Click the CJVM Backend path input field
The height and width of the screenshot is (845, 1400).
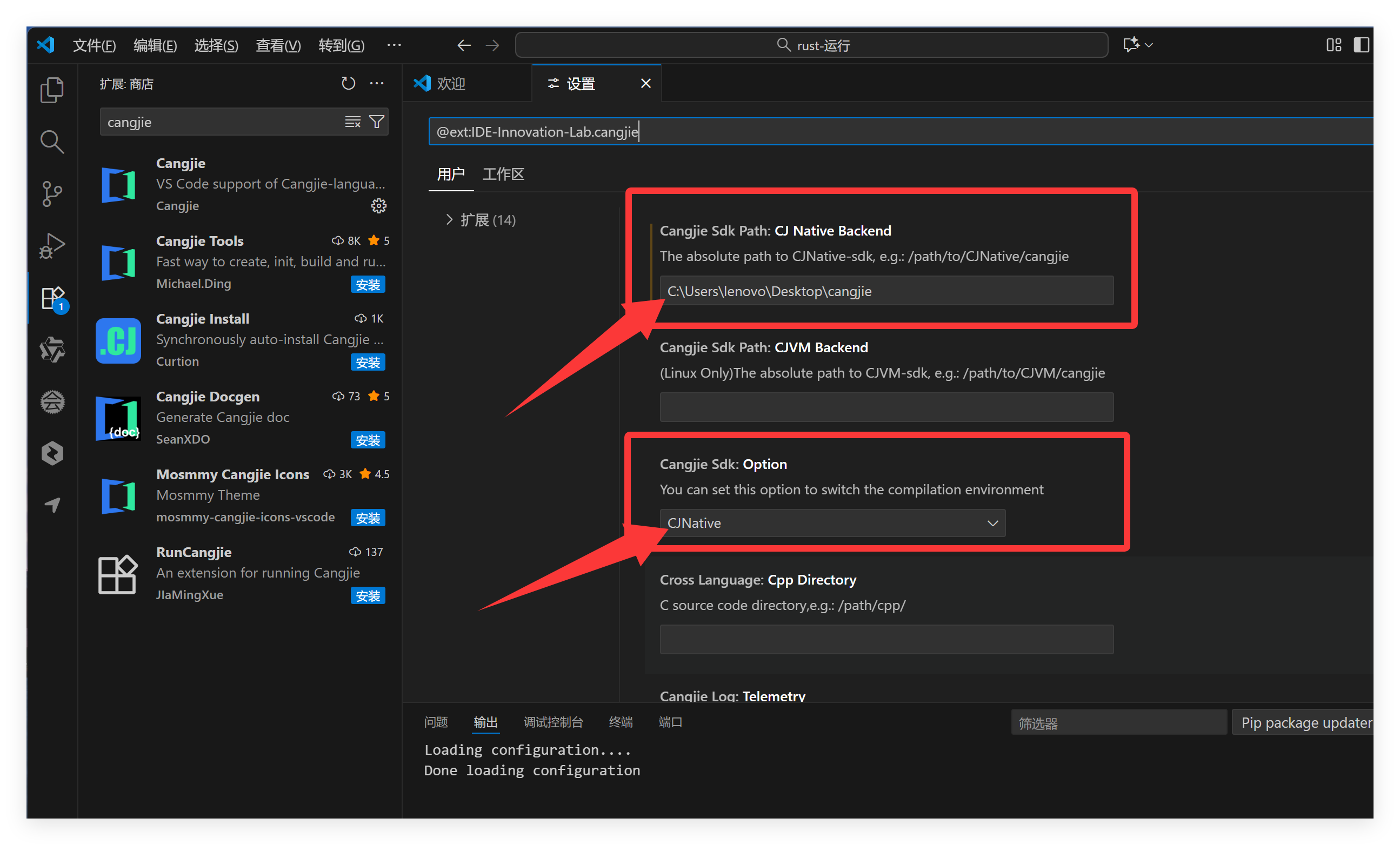[886, 407]
